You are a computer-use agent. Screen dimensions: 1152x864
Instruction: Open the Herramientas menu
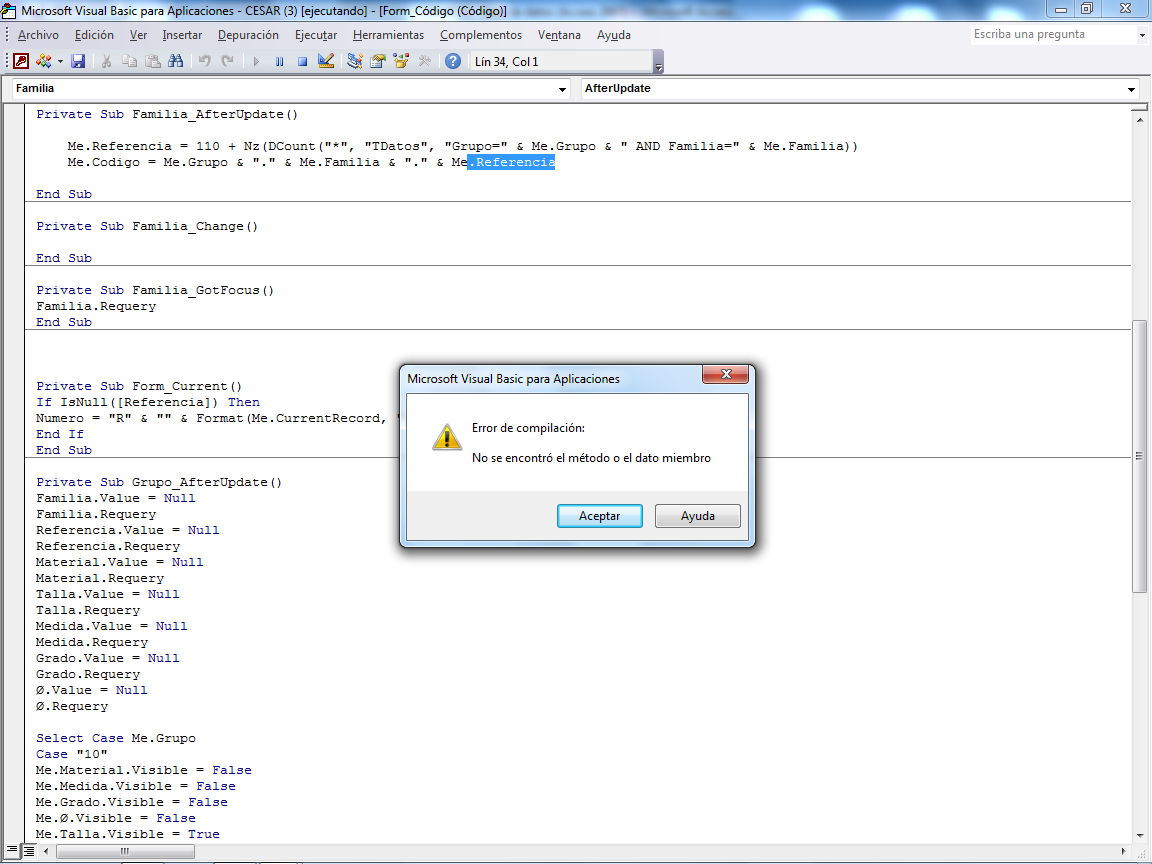click(x=388, y=35)
